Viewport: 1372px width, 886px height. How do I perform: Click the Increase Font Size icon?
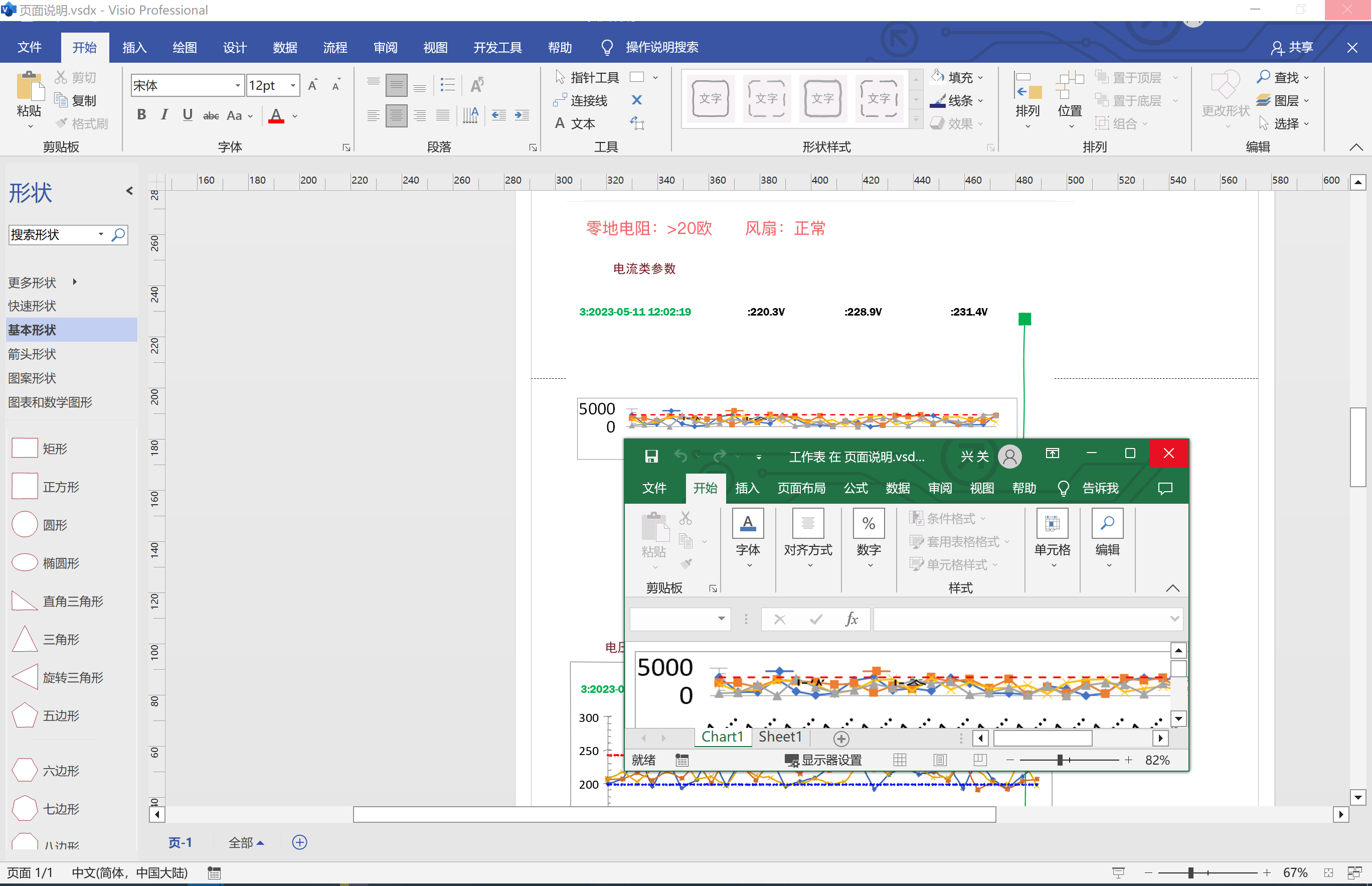click(313, 86)
